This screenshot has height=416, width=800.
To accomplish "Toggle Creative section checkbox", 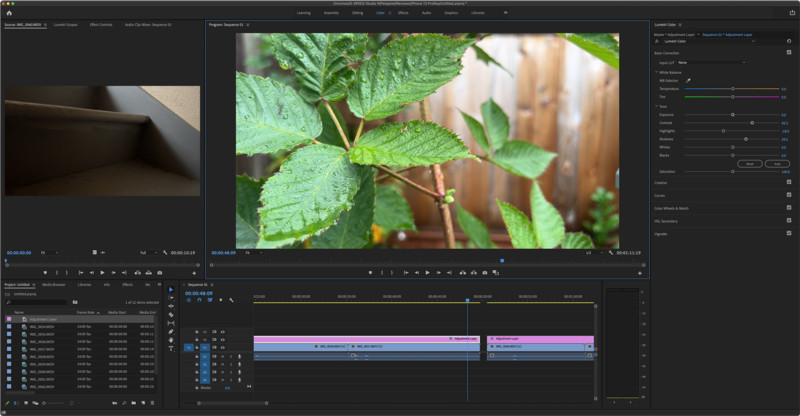I will tap(789, 182).
